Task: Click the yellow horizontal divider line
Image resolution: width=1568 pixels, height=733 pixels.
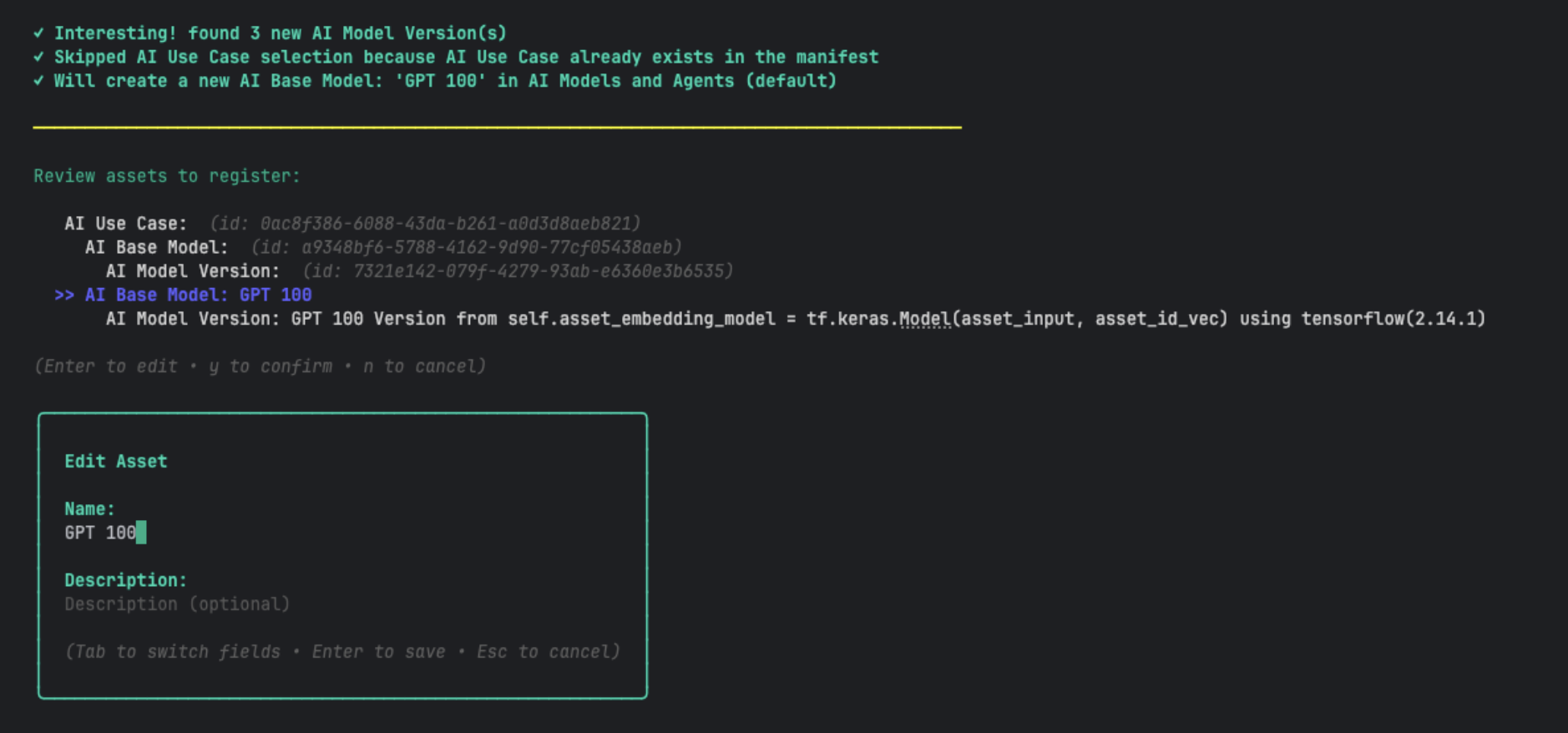Action: (497, 128)
